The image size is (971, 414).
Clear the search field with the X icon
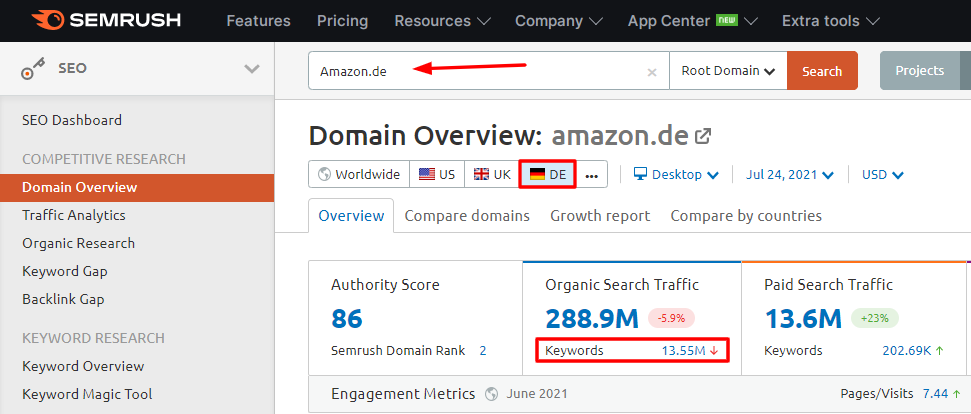click(651, 72)
